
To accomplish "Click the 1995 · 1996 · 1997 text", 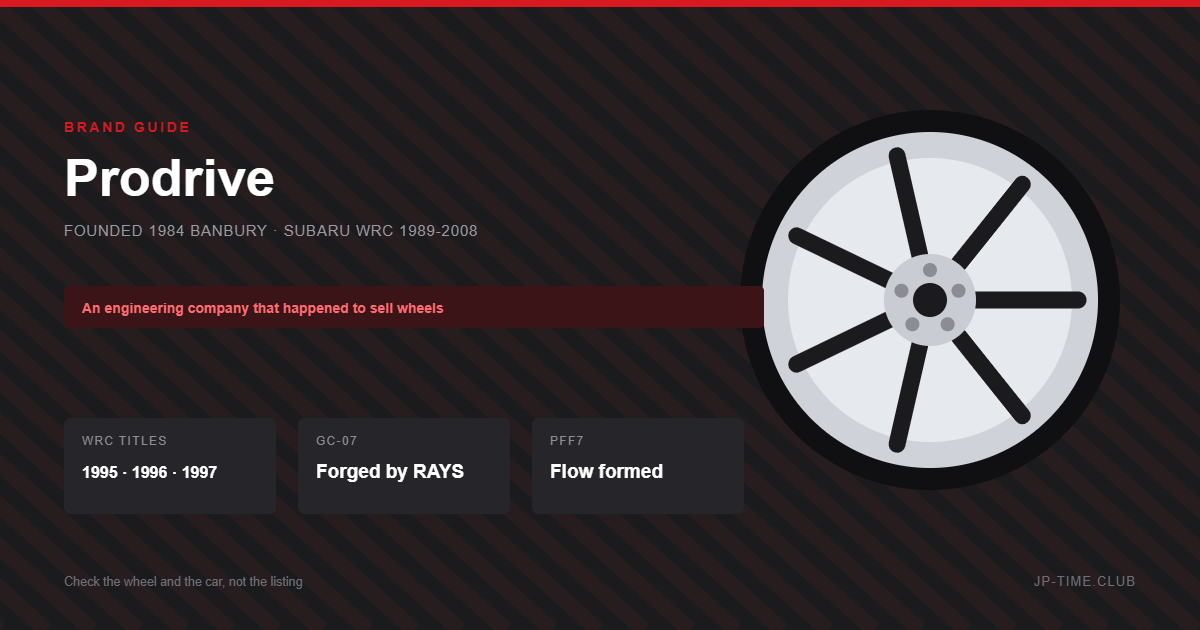I will [149, 472].
